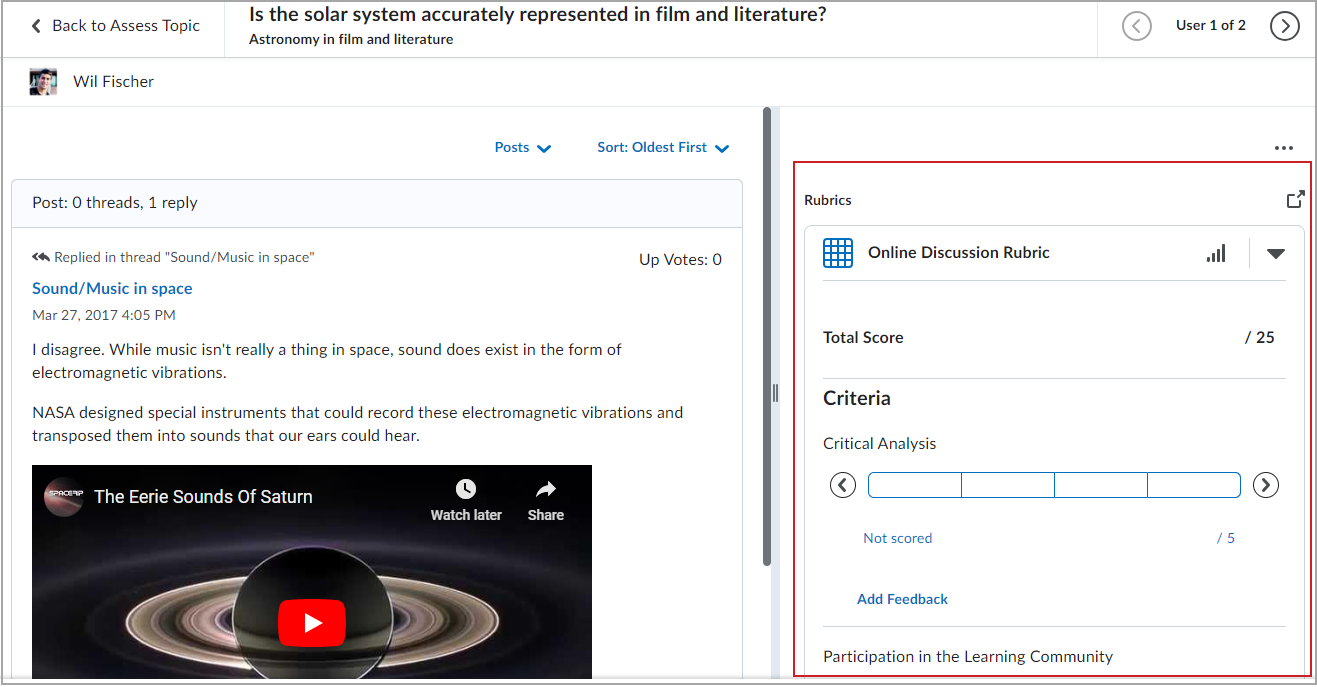
Task: Open the More Actions ellipsis menu
Action: tap(1284, 147)
